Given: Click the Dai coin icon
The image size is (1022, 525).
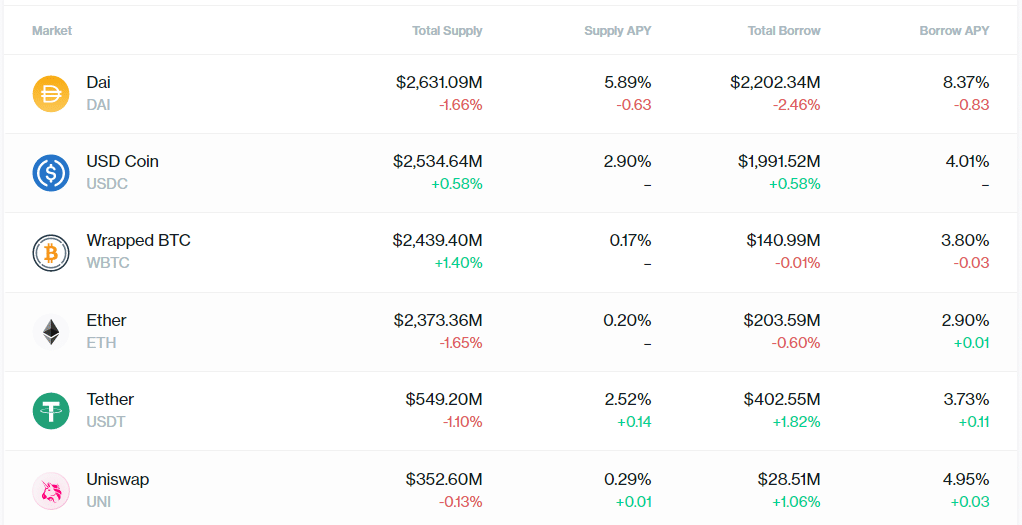Looking at the screenshot, I should point(51,94).
